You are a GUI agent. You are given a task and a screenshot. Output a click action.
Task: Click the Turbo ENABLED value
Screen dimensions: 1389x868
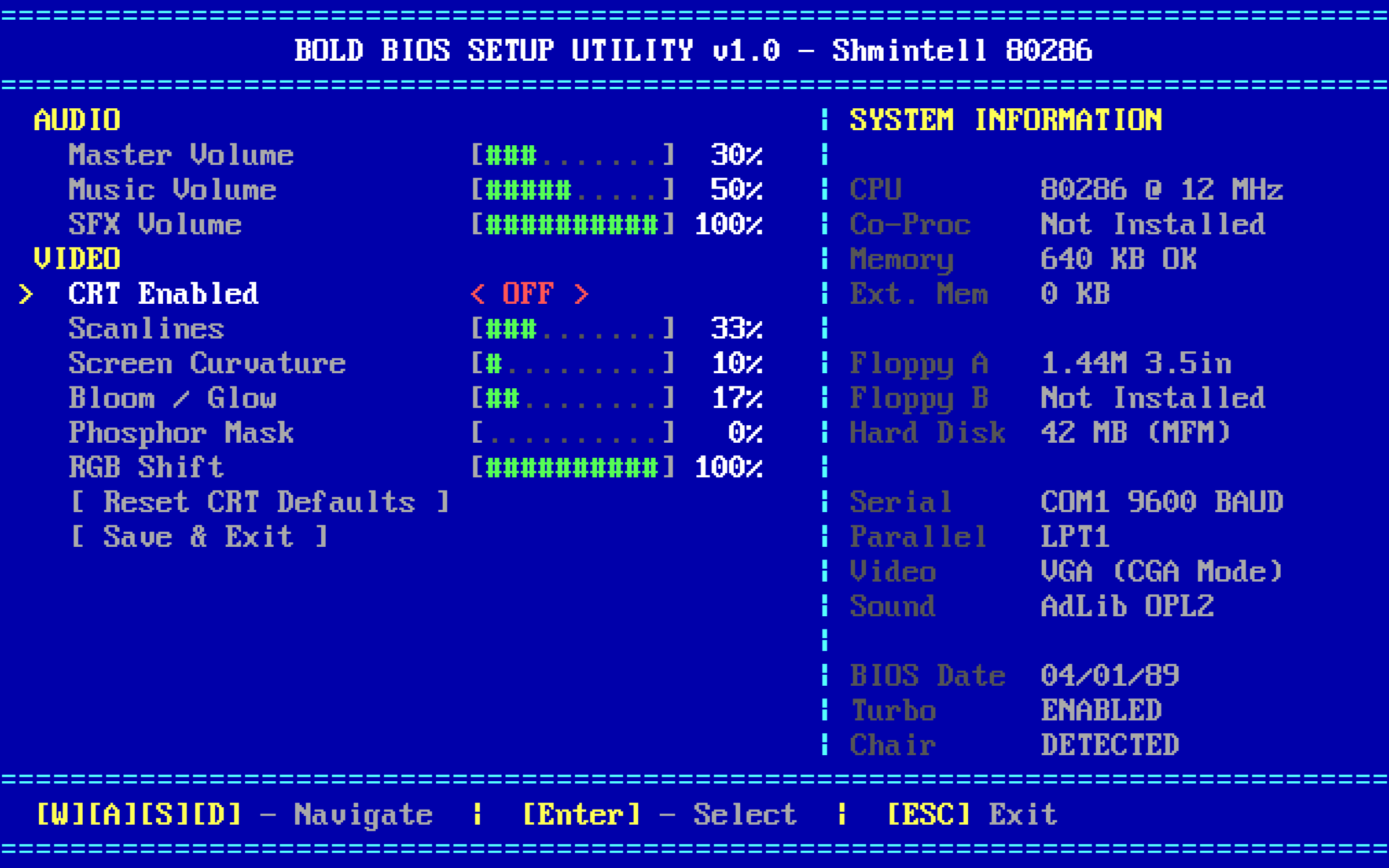tap(1101, 711)
